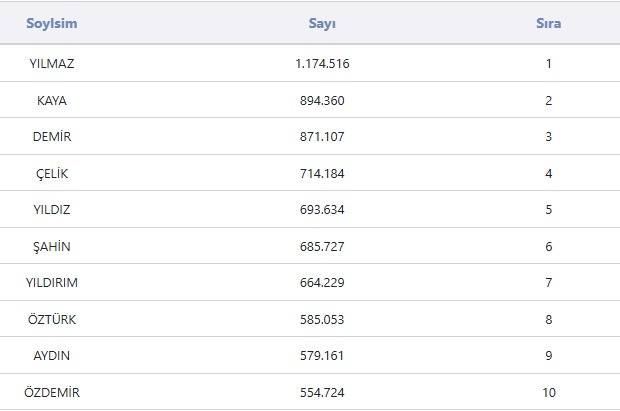Image resolution: width=620 pixels, height=411 pixels.
Task: Select the KAYA surname cell
Action: (x=52, y=101)
